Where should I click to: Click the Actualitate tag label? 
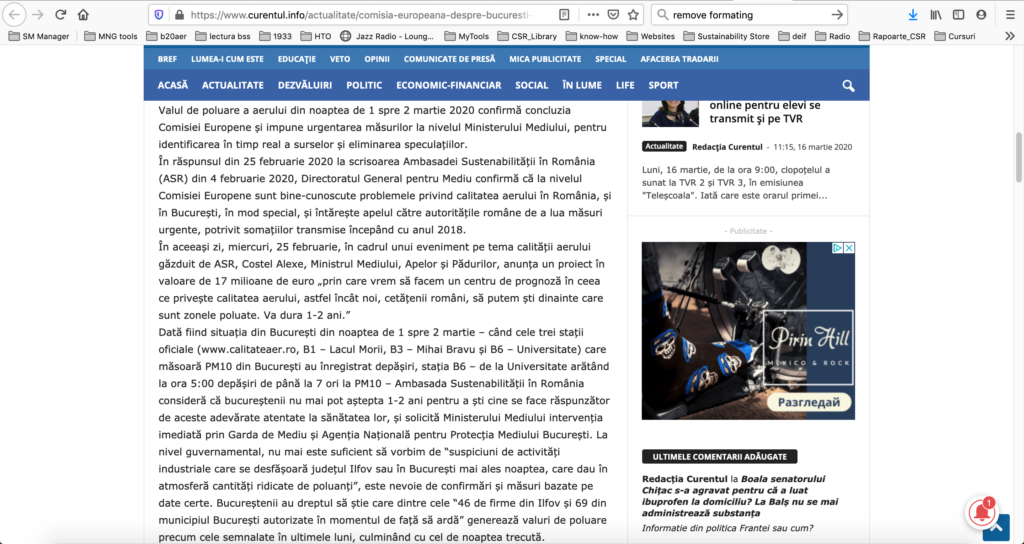664,147
